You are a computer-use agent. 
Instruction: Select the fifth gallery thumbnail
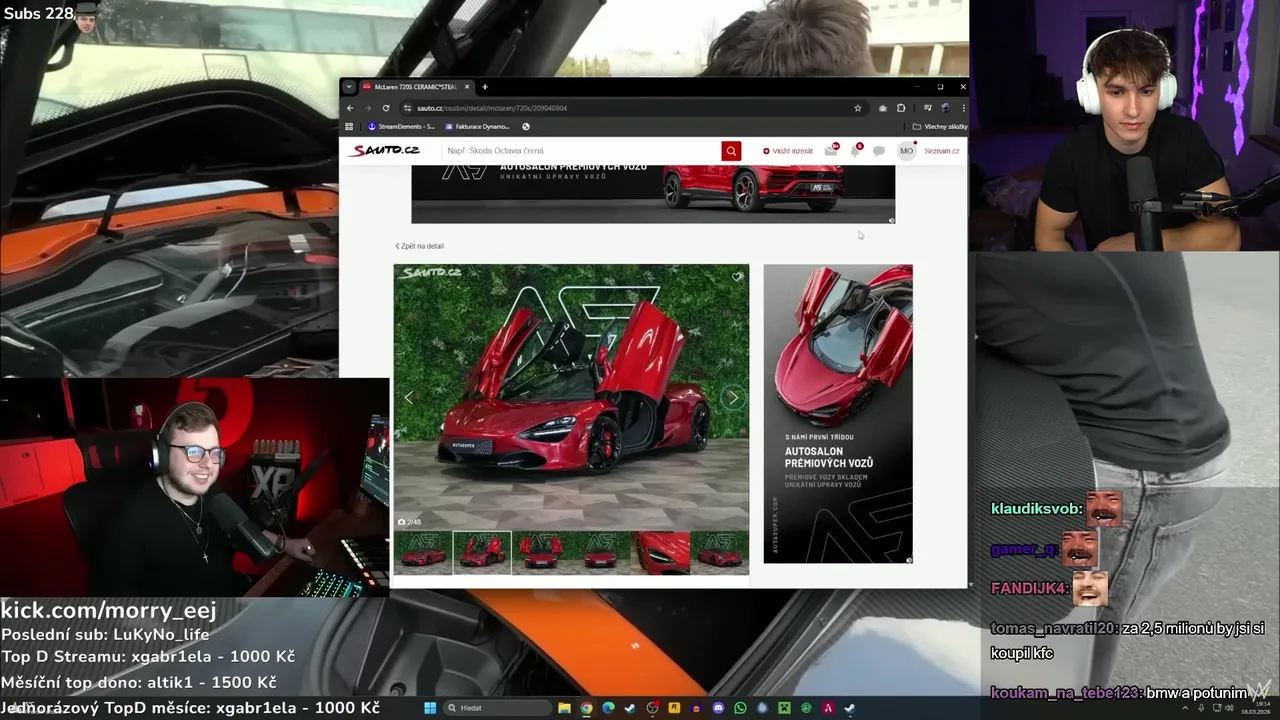[x=660, y=552]
